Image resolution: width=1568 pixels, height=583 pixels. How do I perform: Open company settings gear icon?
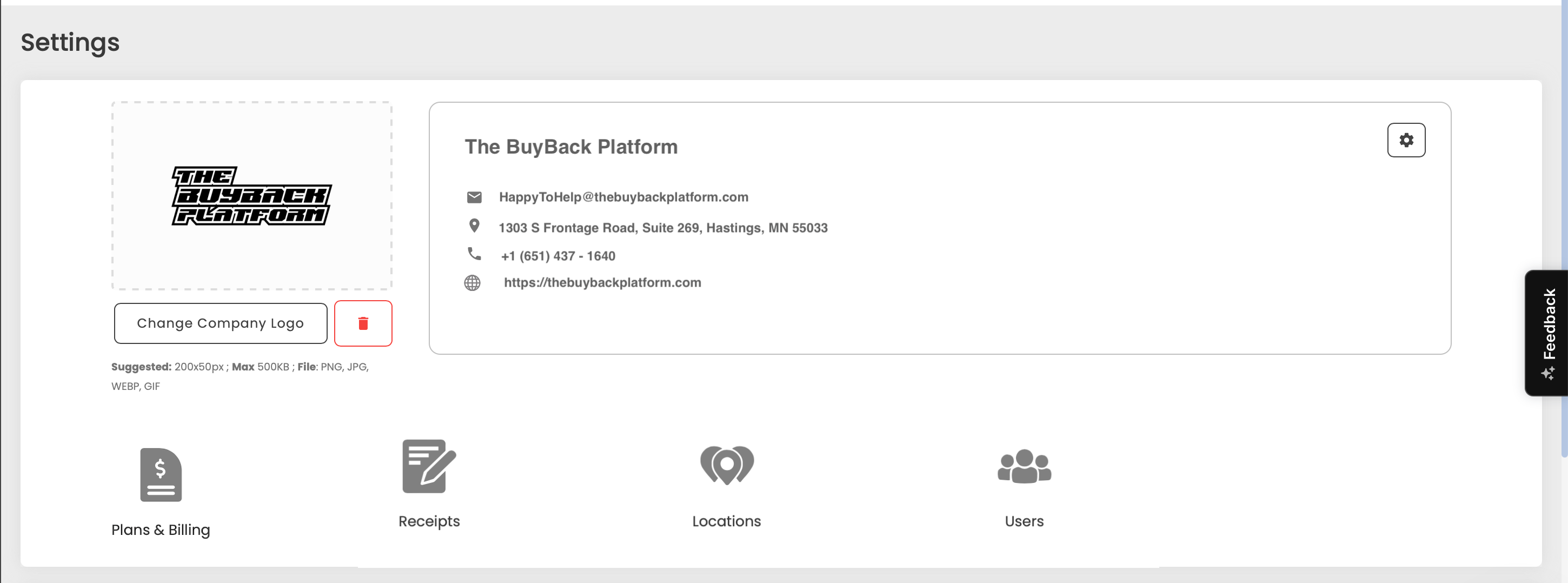click(x=1406, y=140)
